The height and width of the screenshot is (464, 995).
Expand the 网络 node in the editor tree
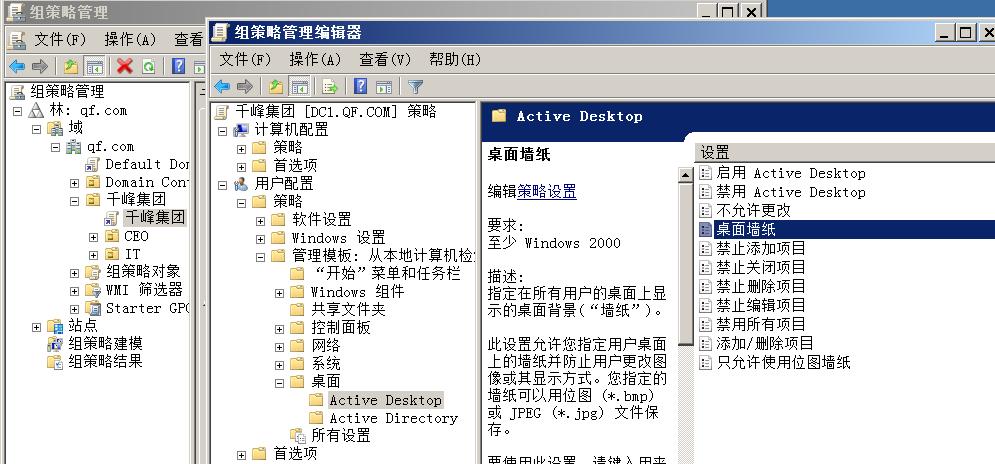pyautogui.click(x=279, y=347)
